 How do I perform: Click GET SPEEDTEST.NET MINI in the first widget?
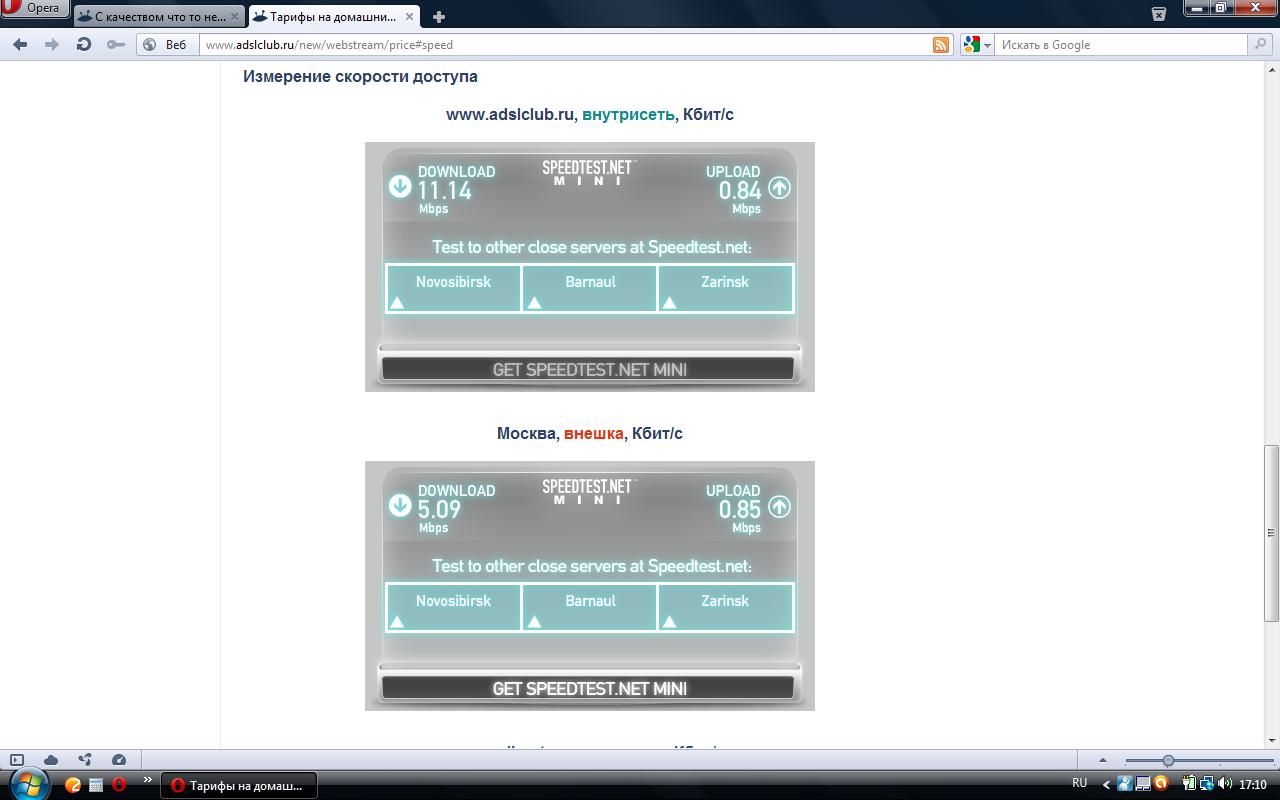tap(589, 369)
